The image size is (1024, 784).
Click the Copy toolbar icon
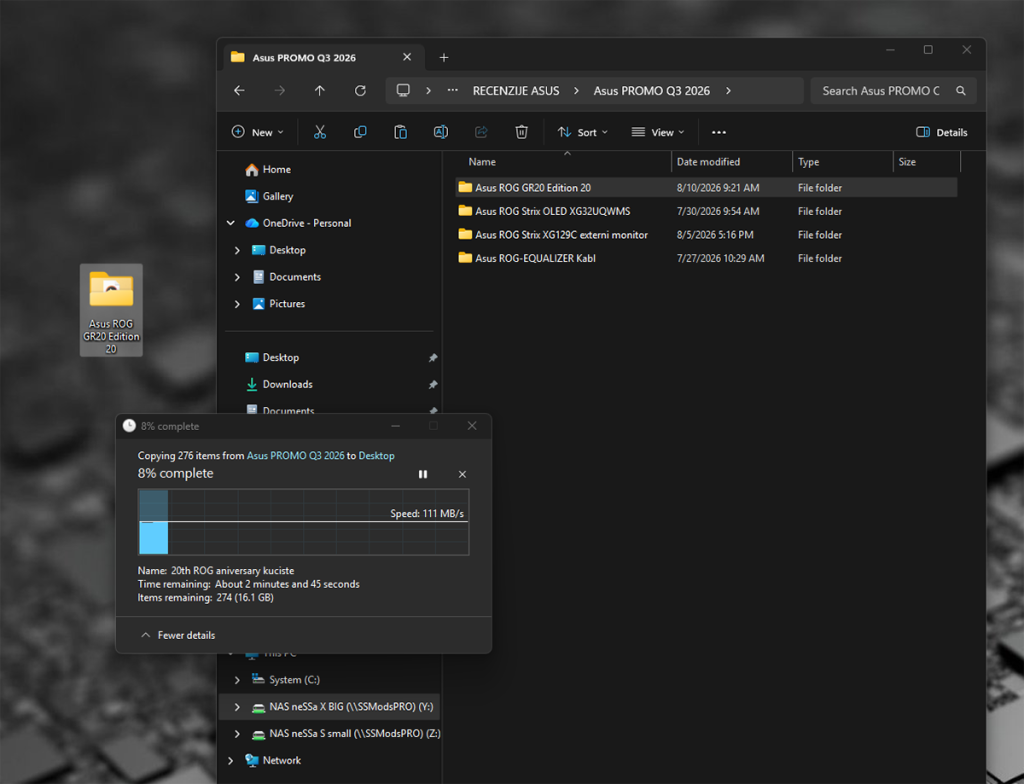point(360,132)
